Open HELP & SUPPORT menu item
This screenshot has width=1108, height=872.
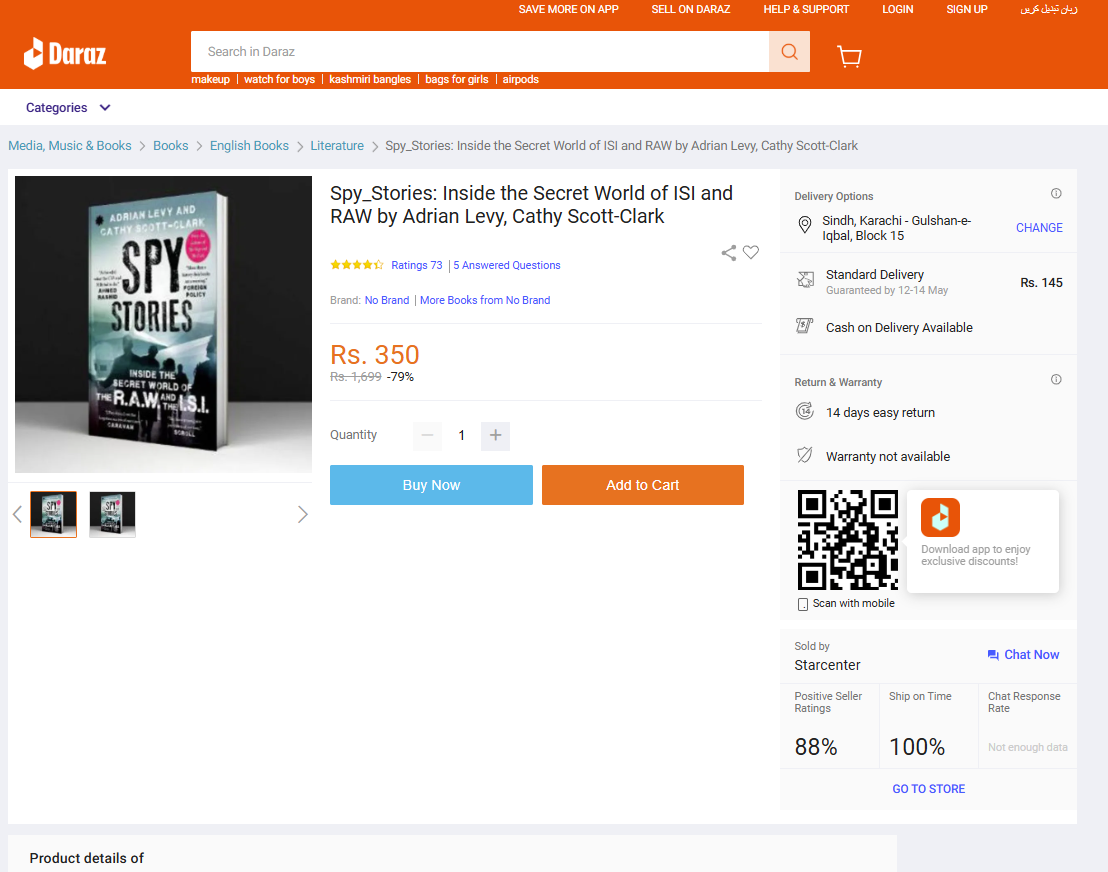coord(806,9)
